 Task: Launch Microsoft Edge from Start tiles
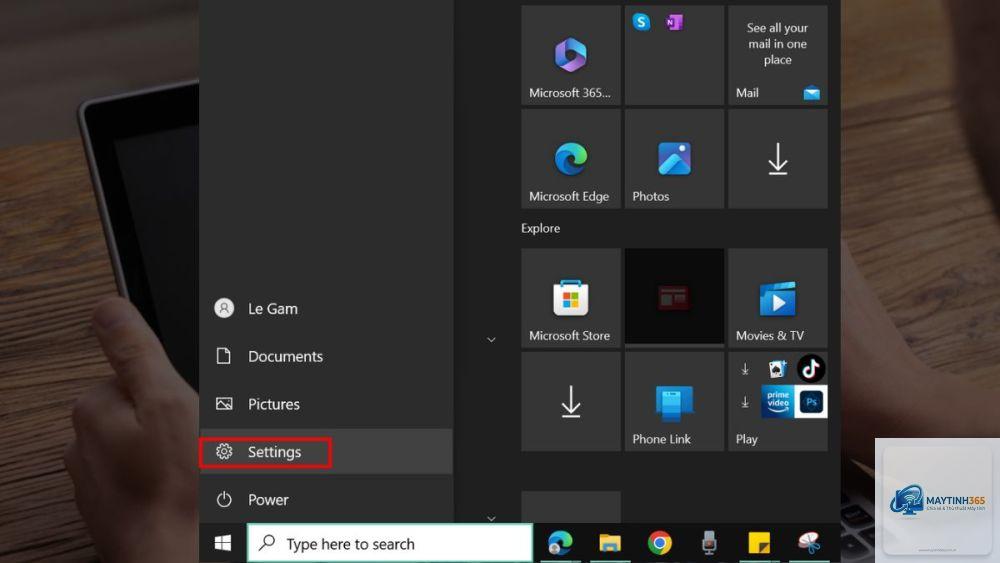[x=571, y=159]
